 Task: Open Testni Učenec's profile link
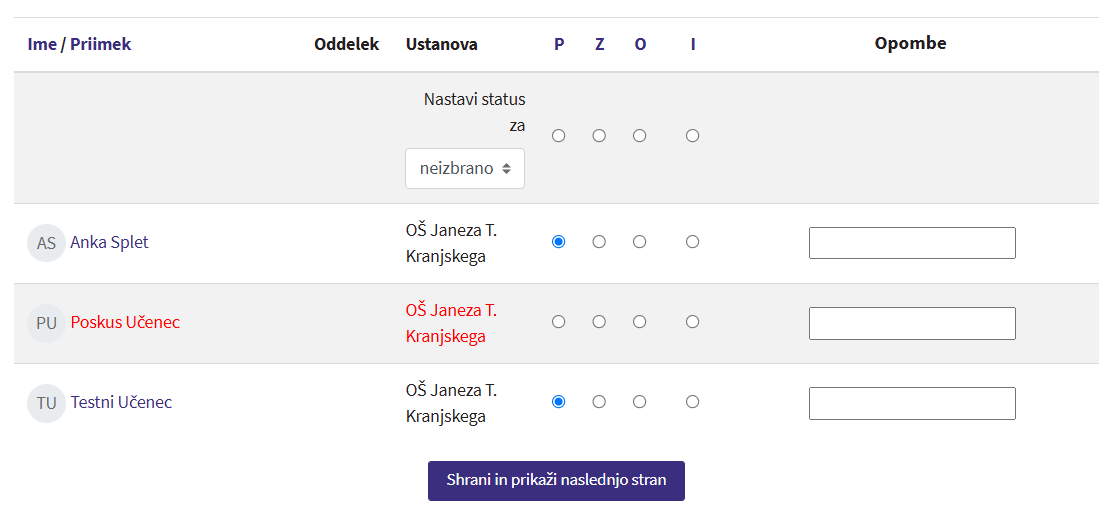121,402
